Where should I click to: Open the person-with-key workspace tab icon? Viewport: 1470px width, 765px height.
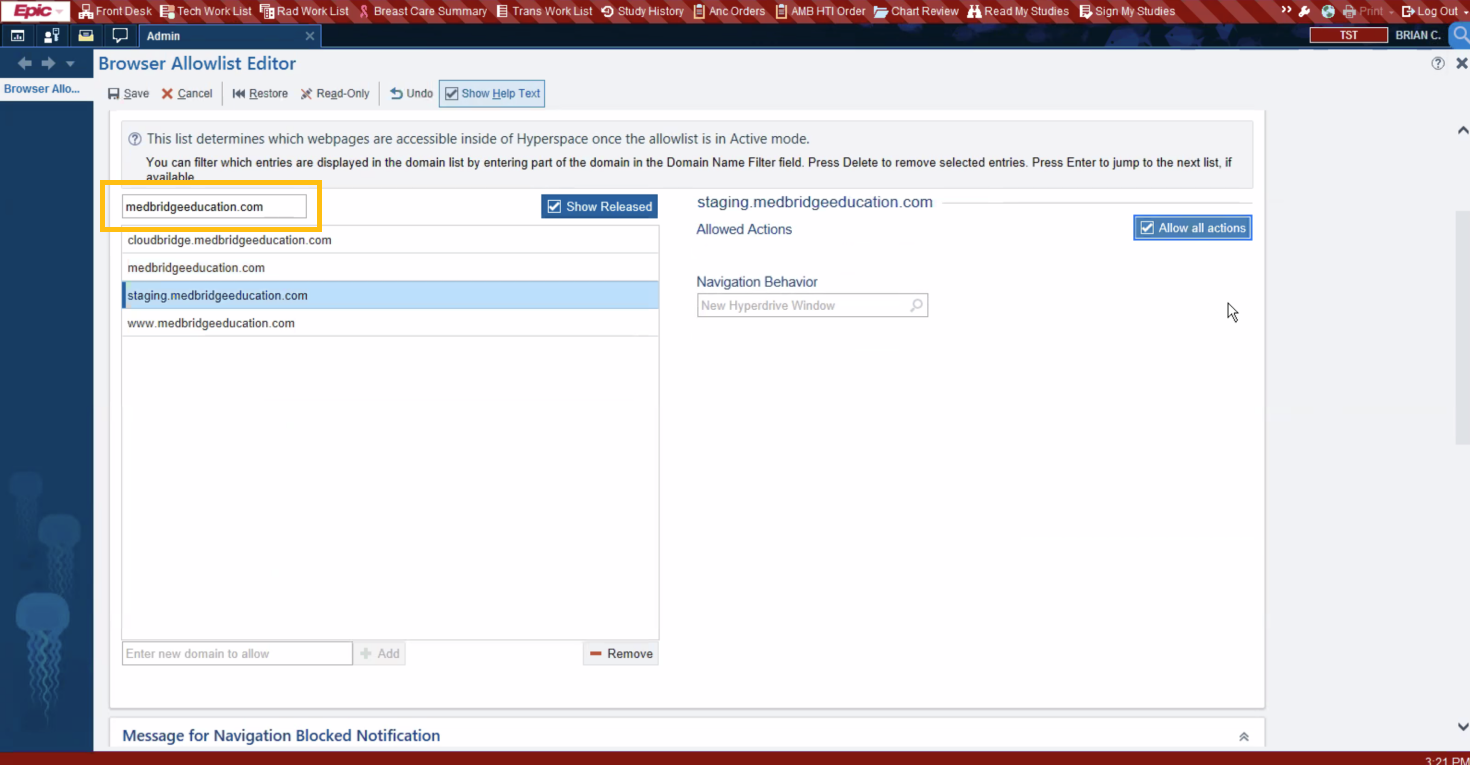[x=51, y=35]
